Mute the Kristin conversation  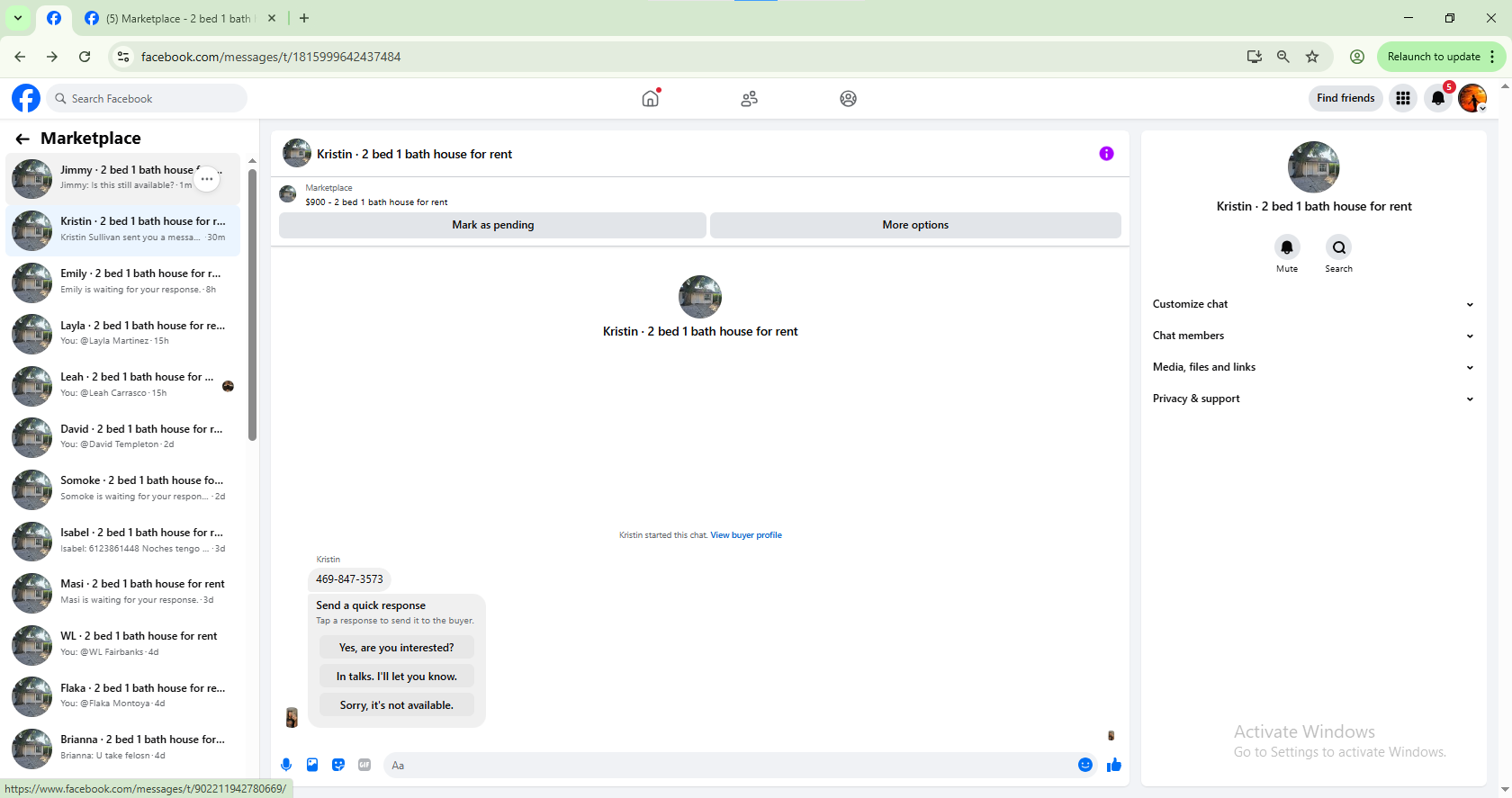point(1287,247)
